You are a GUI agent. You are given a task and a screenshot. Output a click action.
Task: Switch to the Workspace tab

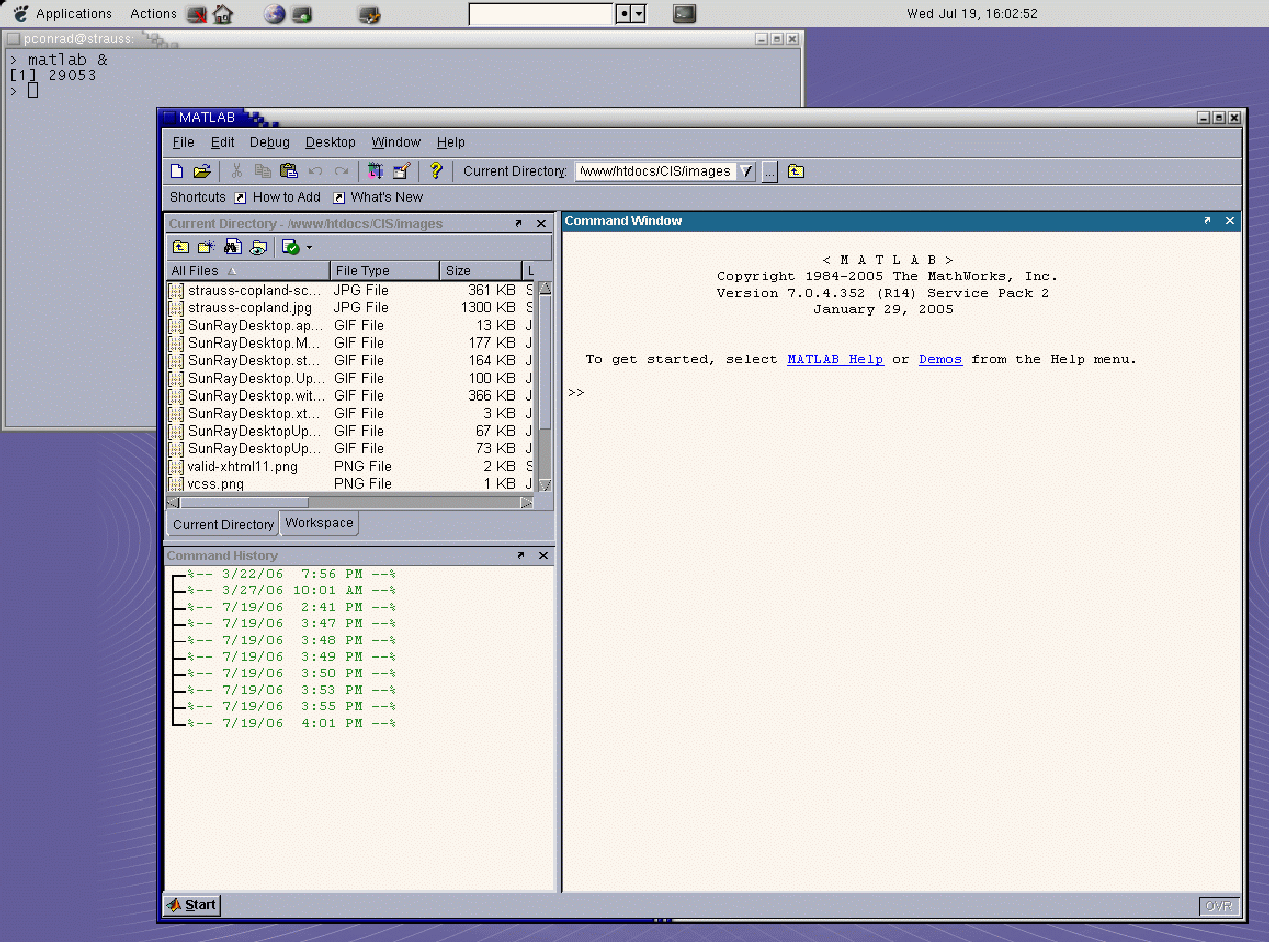pos(319,523)
